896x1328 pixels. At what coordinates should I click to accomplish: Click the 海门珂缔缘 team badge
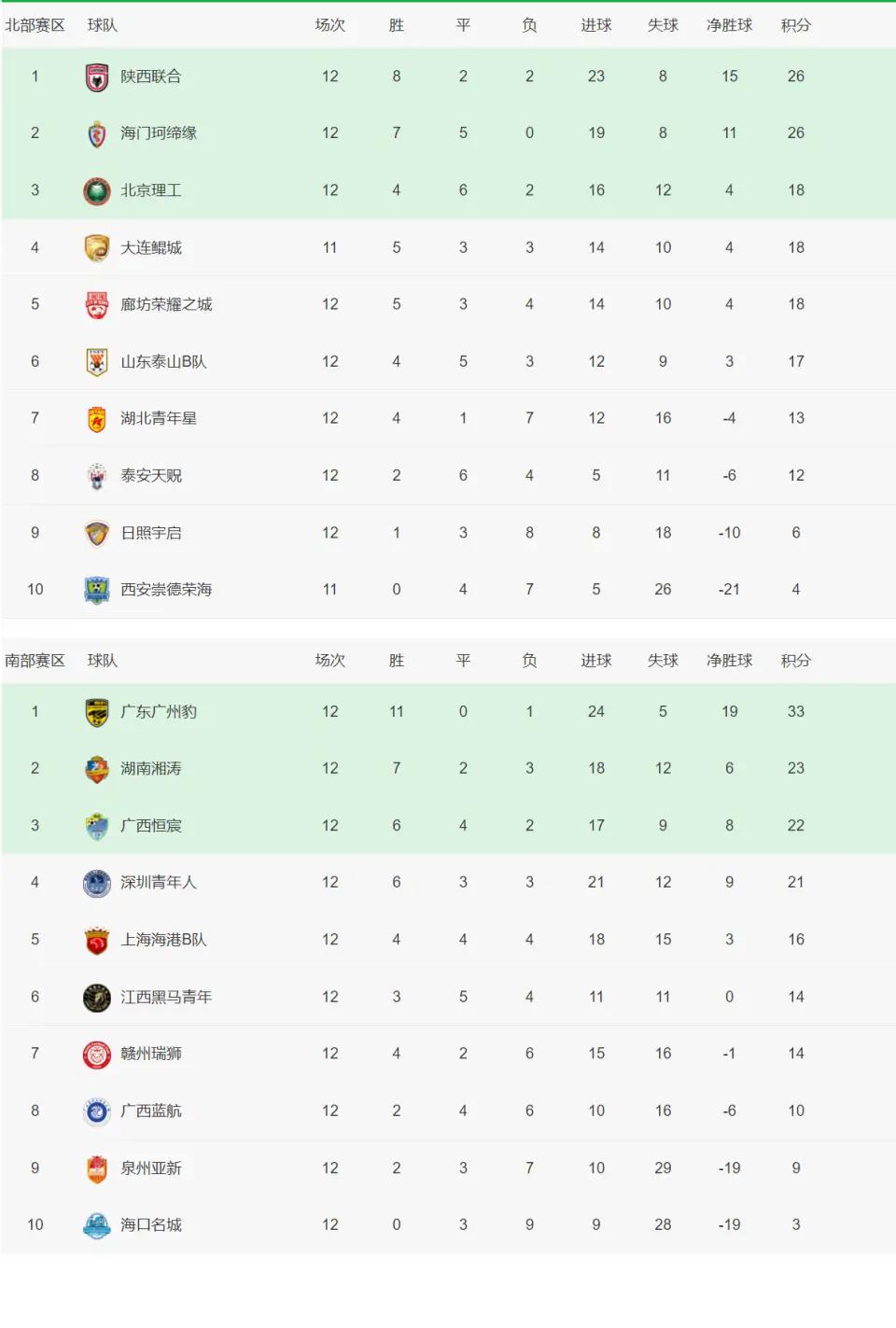pyautogui.click(x=97, y=134)
